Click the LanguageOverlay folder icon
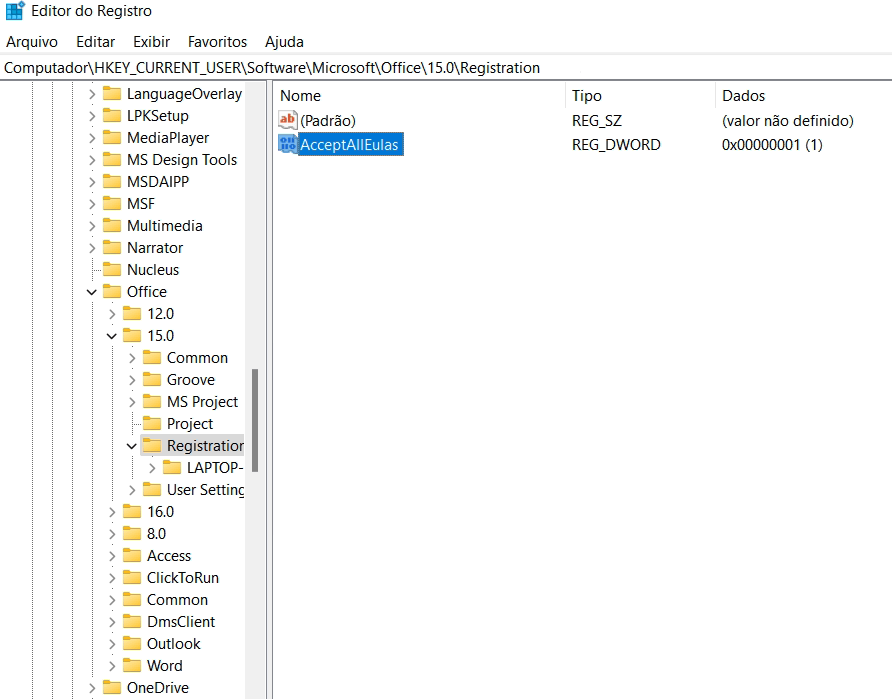The image size is (892, 699). coord(112,93)
